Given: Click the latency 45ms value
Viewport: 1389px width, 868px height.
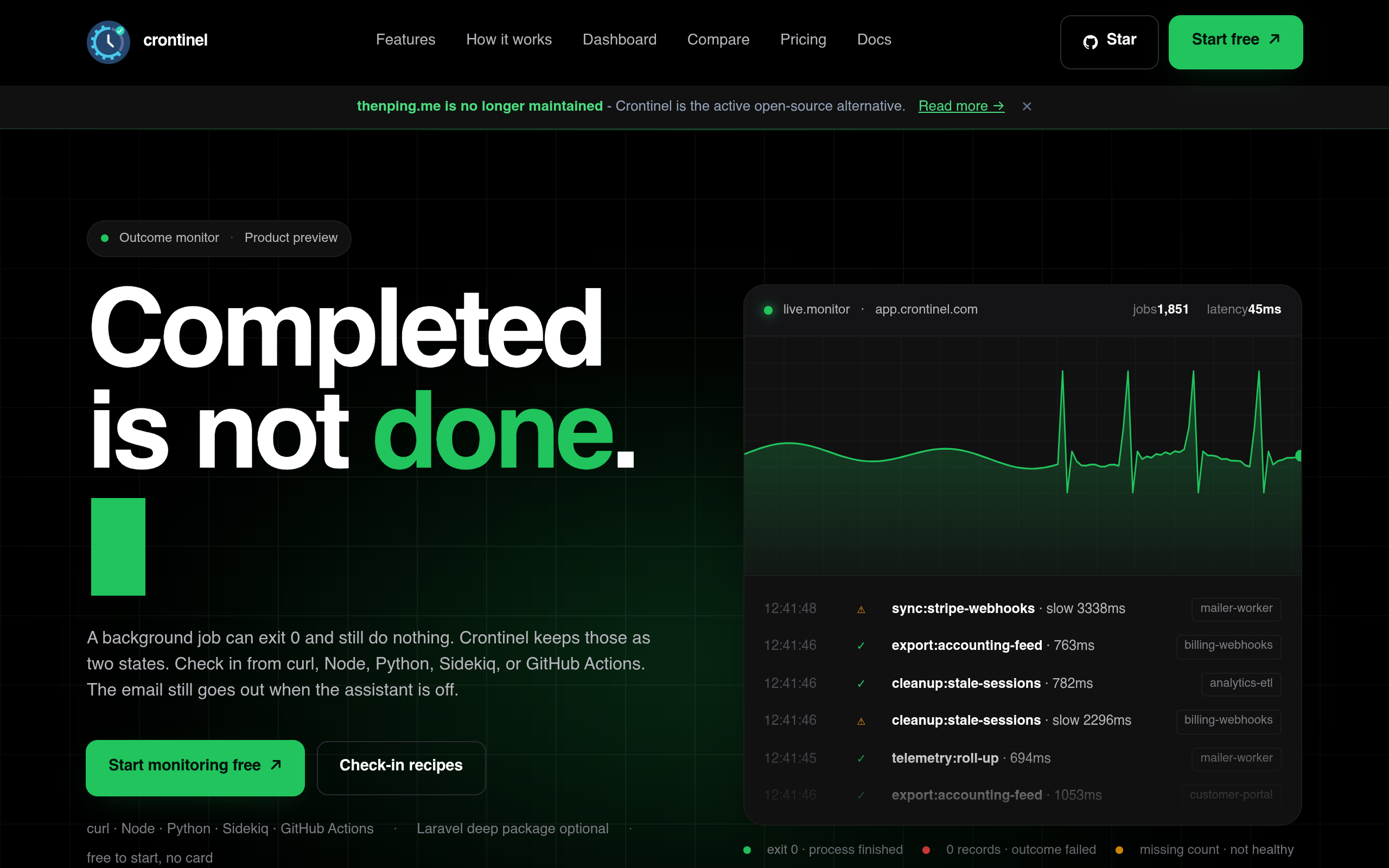Looking at the screenshot, I should [1243, 309].
